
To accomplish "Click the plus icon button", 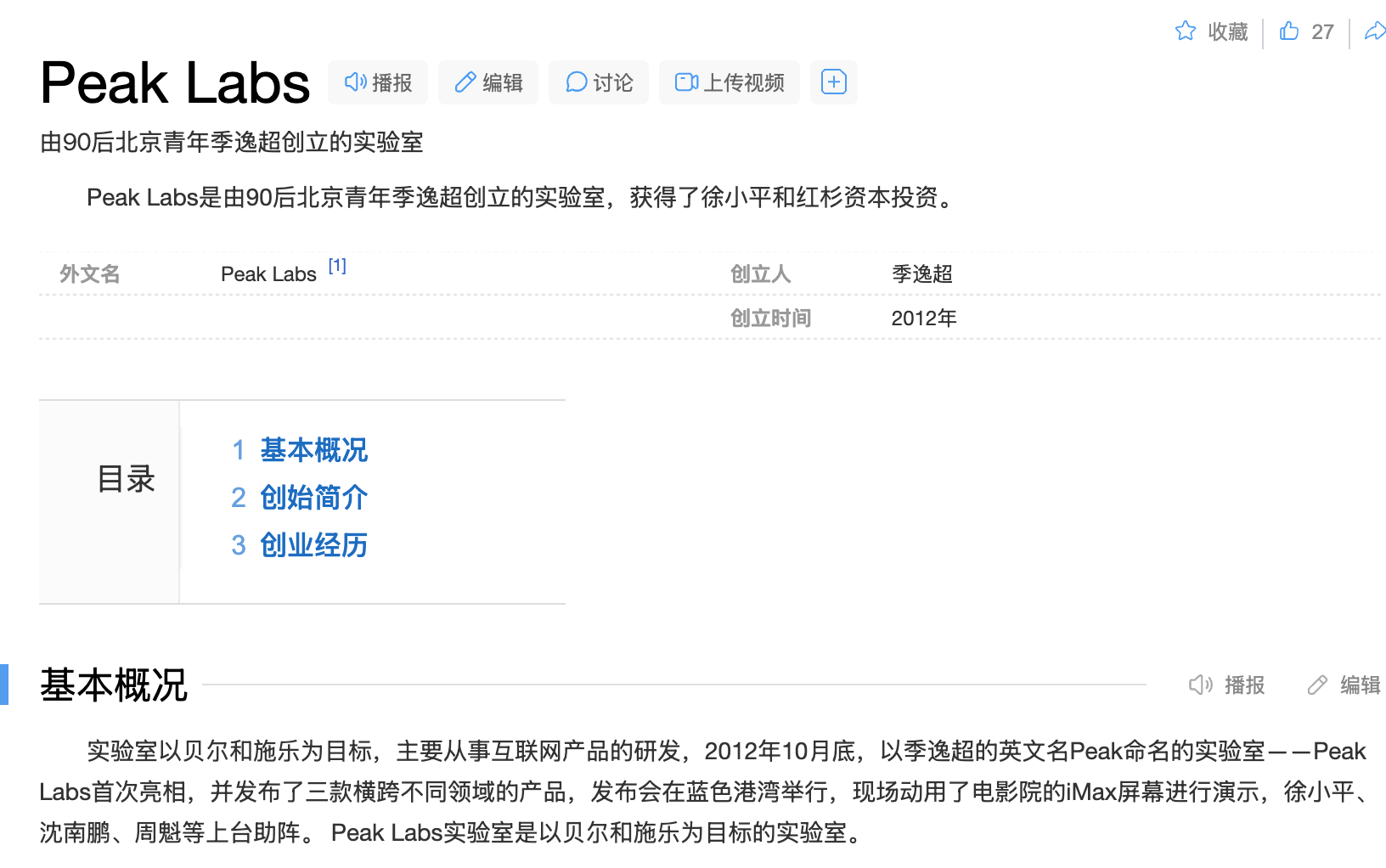I will [x=833, y=82].
